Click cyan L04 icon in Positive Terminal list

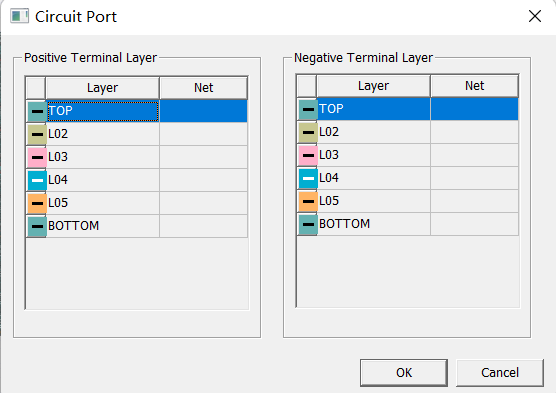(37, 181)
